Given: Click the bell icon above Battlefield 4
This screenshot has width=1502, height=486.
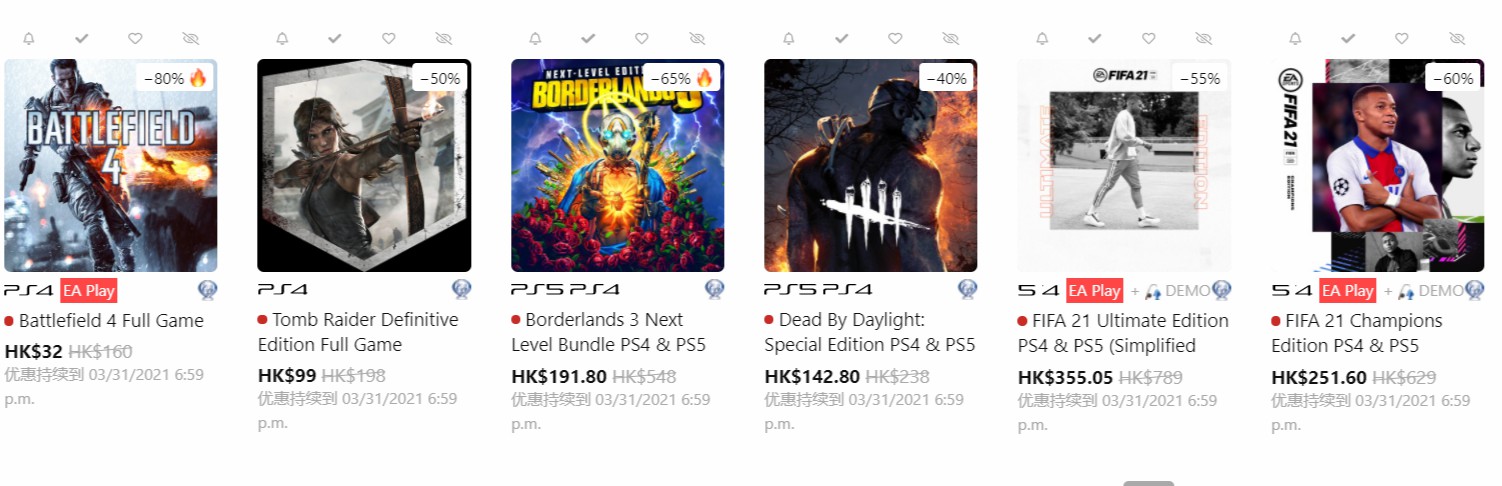Looking at the screenshot, I should [29, 39].
